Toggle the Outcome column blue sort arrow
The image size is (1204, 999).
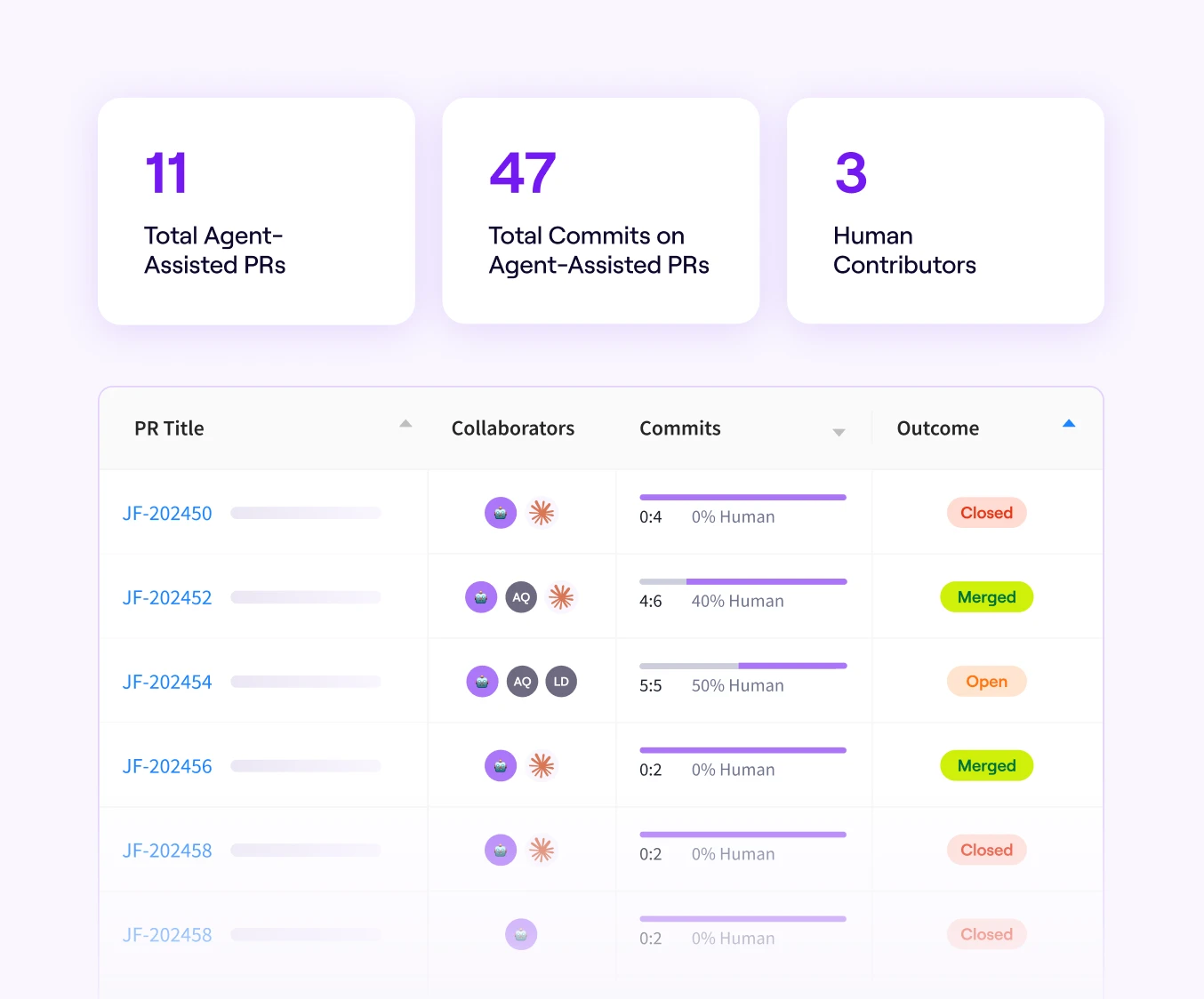coord(1069,424)
